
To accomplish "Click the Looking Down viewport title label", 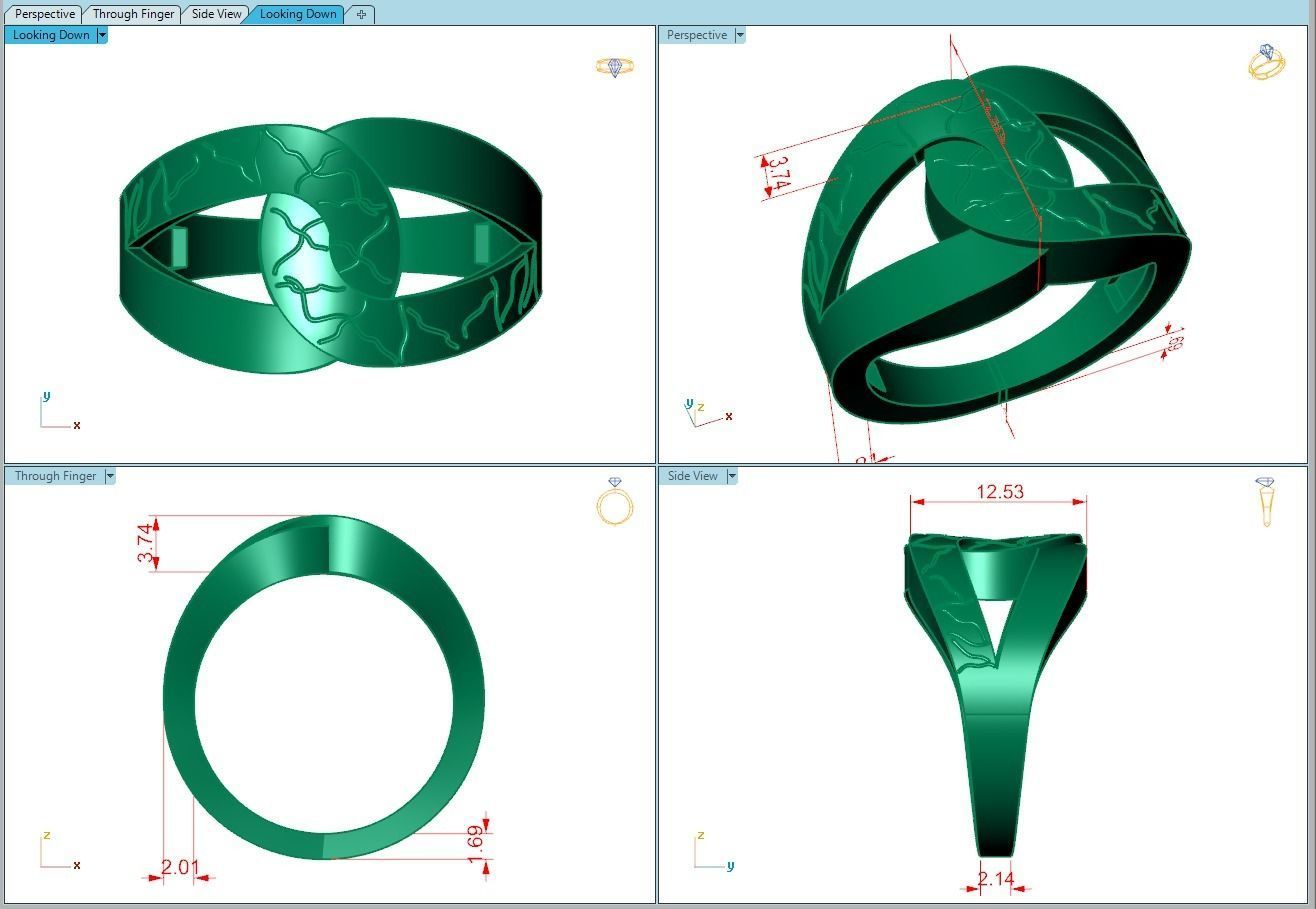I will pos(51,35).
